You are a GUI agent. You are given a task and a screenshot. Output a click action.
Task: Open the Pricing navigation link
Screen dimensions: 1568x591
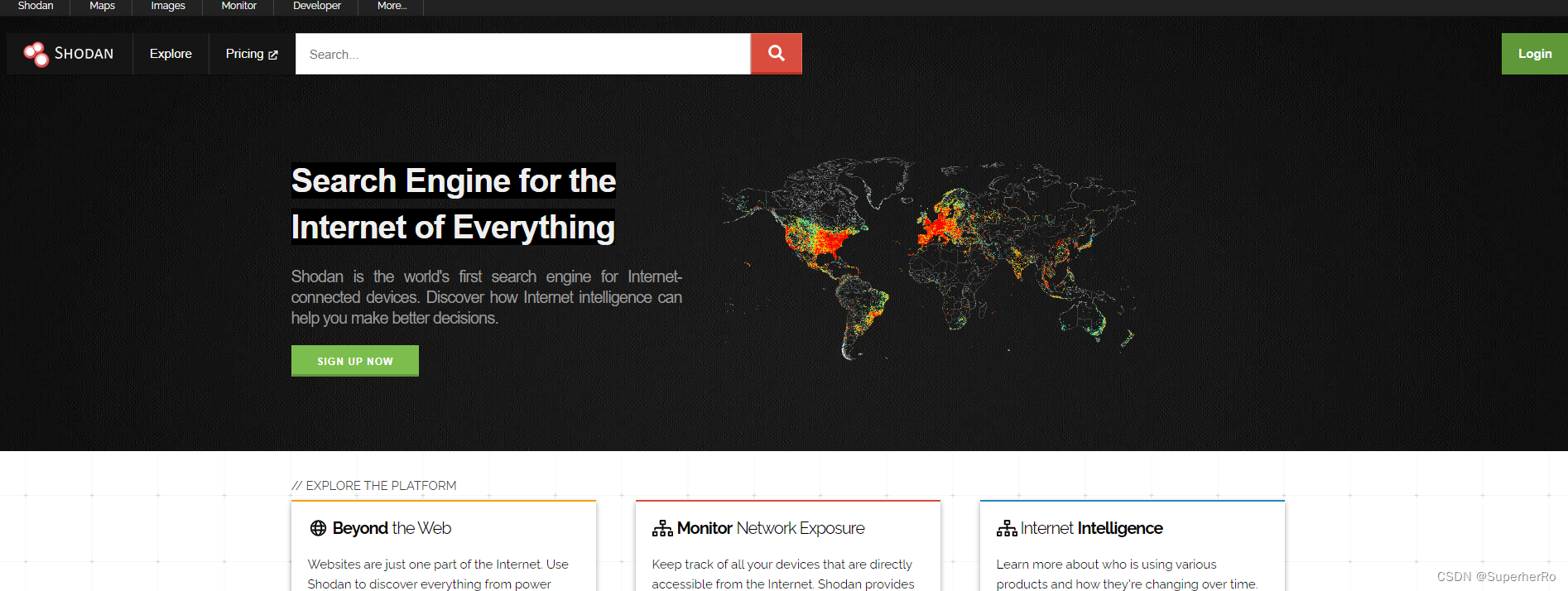[x=252, y=54]
